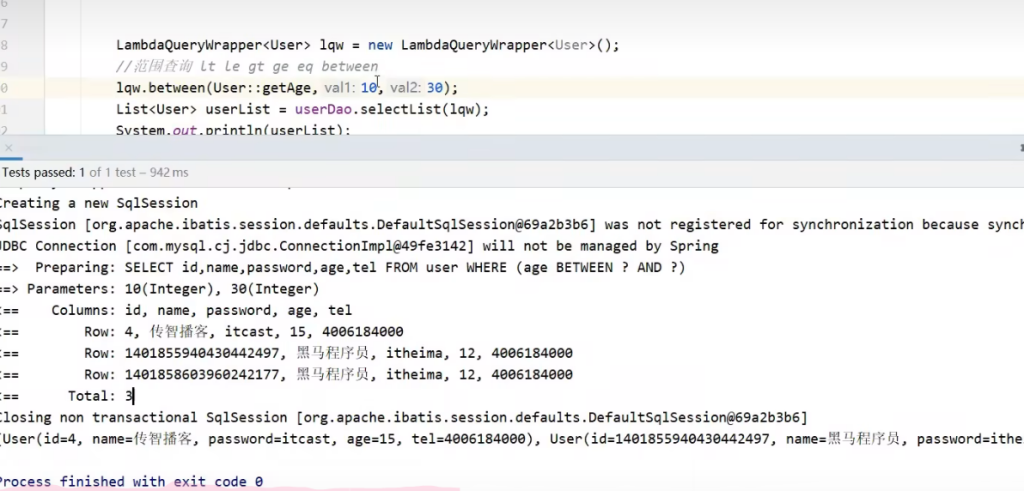Screen dimensions: 1024x491
Task: Place cursor on User::getAge method reference
Action: coord(266,88)
